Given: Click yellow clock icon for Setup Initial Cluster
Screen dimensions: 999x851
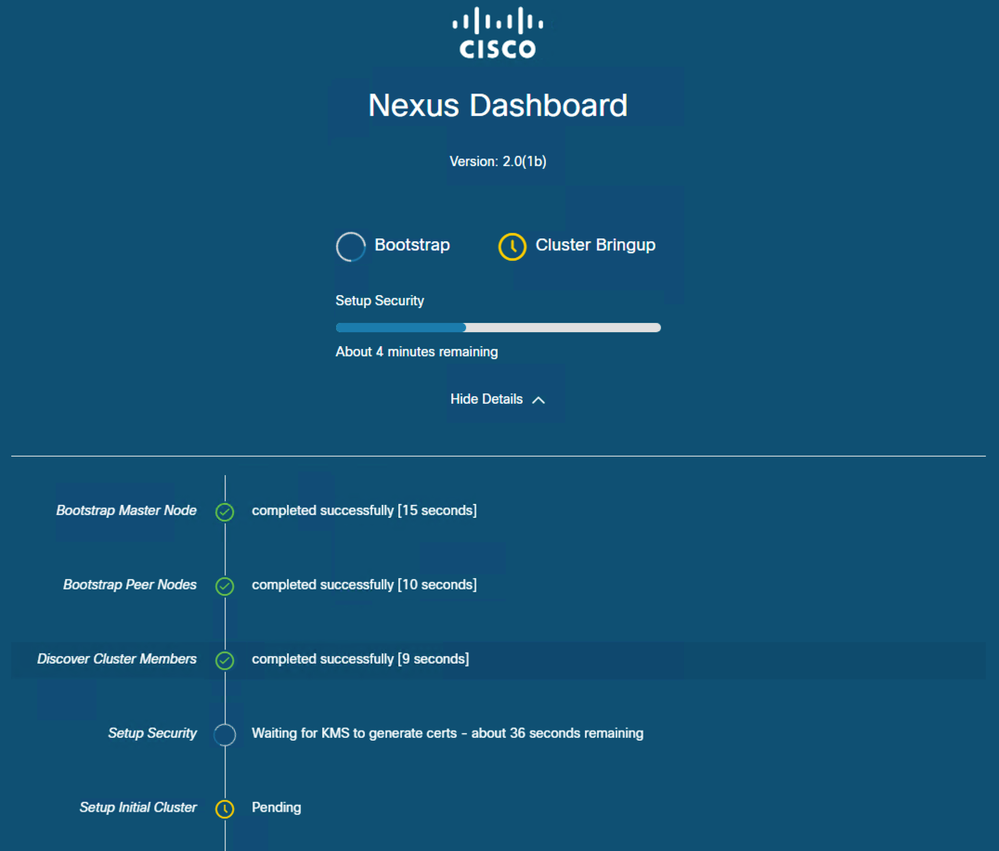Looking at the screenshot, I should point(225,809).
